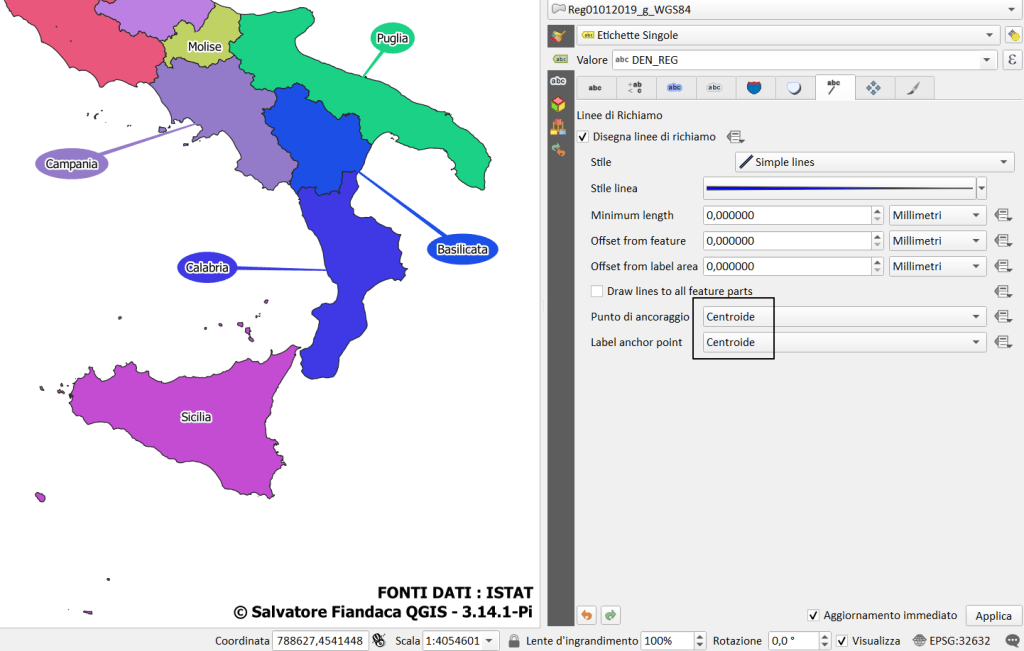Click the redo style arrow icon
Screen dimensions: 1024x651
610,615
